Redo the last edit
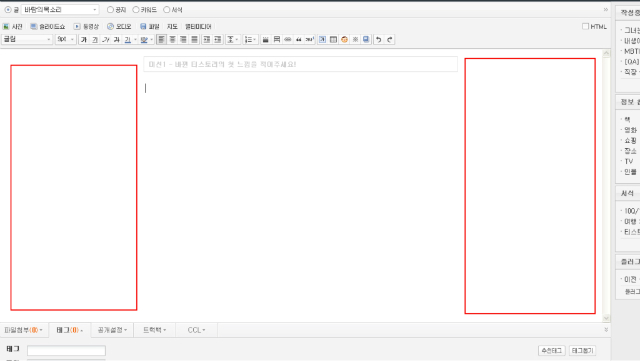 tap(389, 40)
